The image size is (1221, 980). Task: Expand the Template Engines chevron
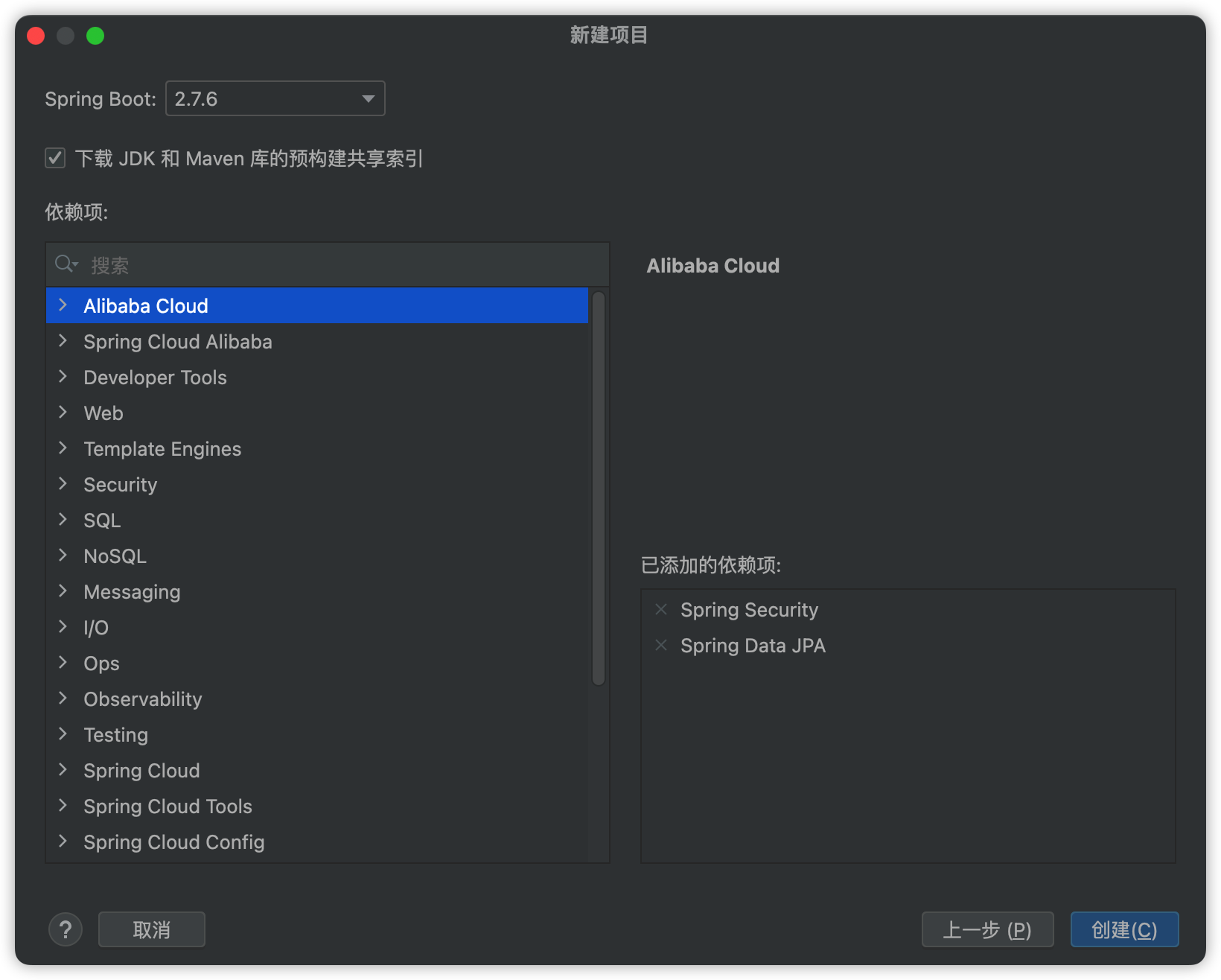pos(63,448)
